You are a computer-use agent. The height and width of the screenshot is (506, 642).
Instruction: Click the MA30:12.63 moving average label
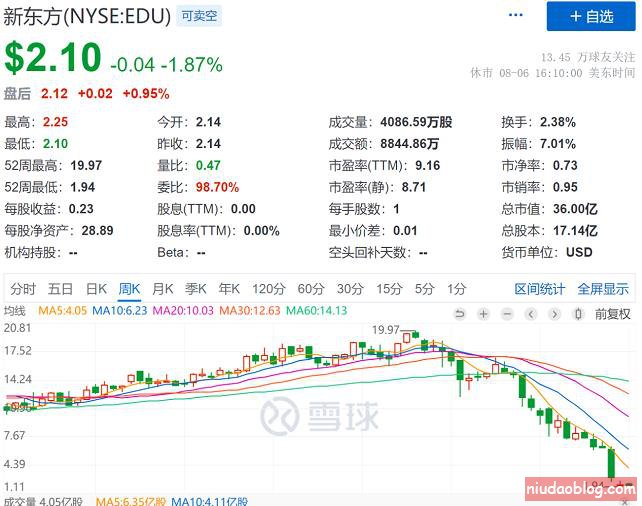pos(250,311)
